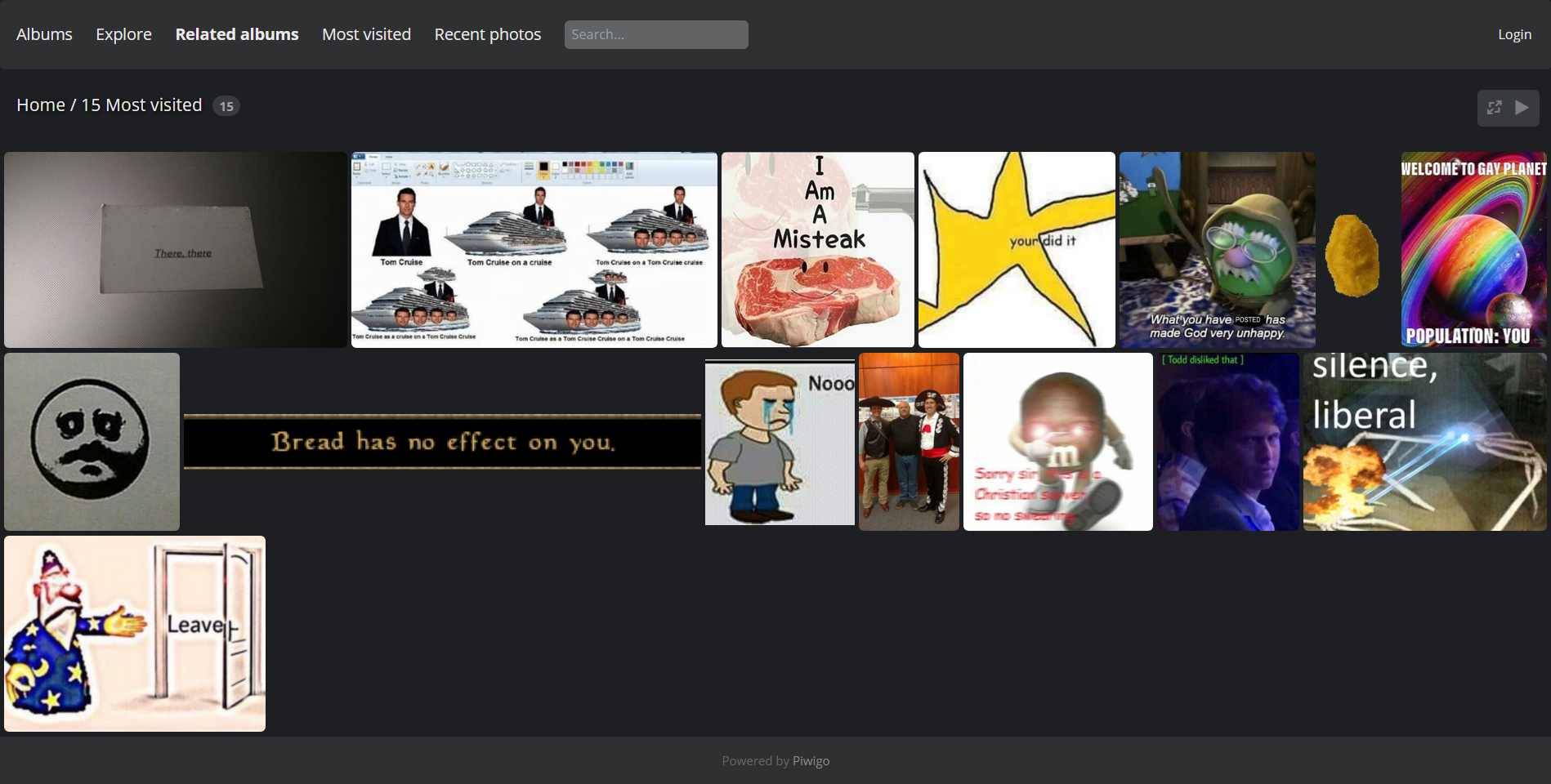This screenshot has width=1551, height=784.
Task: Open the 'There, there' card photo
Action: point(176,250)
